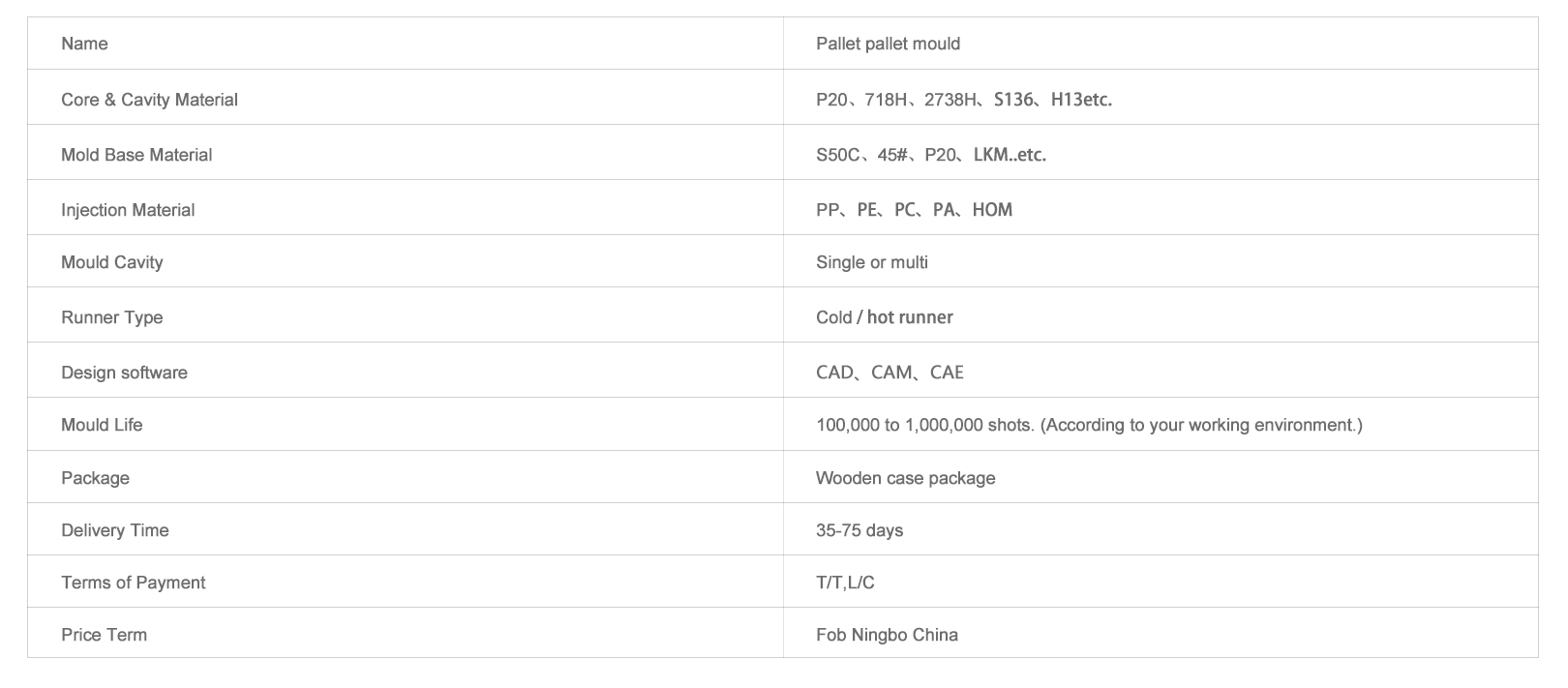Click the "100,000 to 1,000,000 shots" text

pyautogui.click(x=923, y=425)
